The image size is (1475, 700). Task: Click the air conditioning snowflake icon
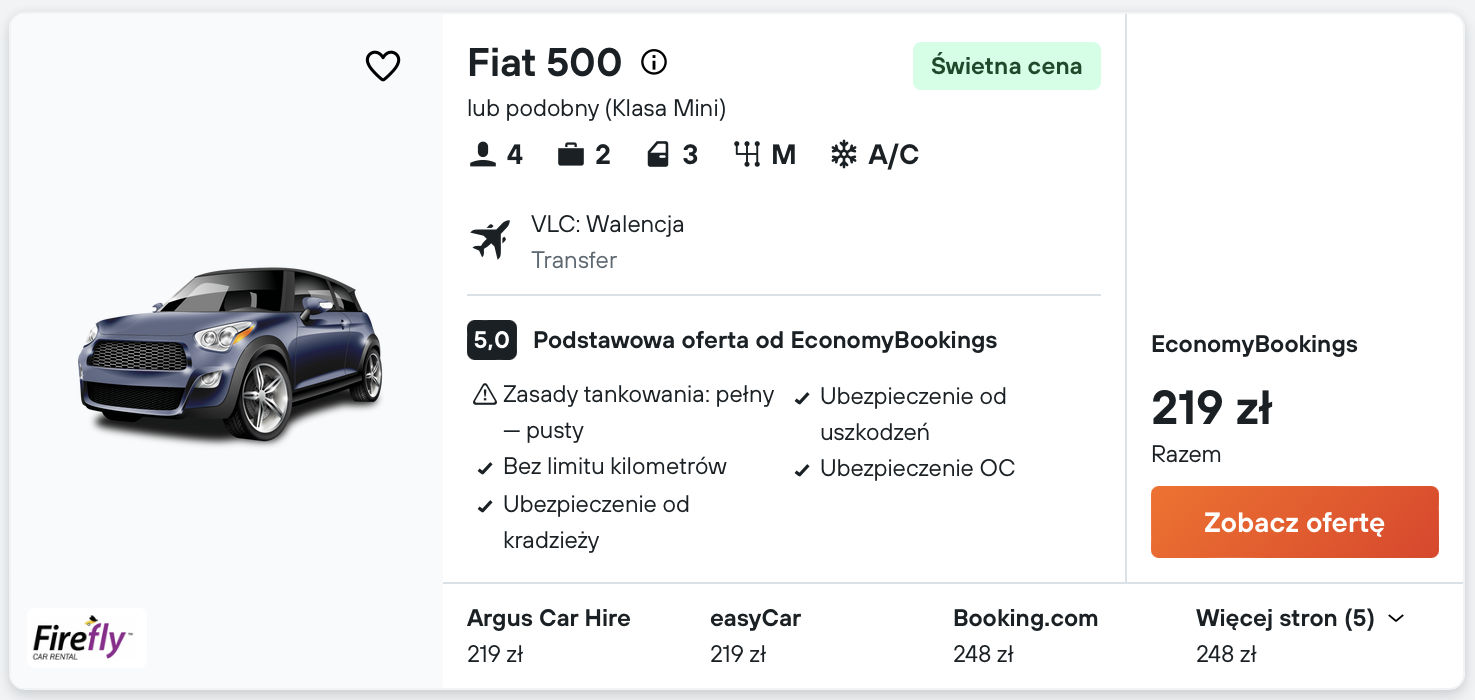[844, 155]
